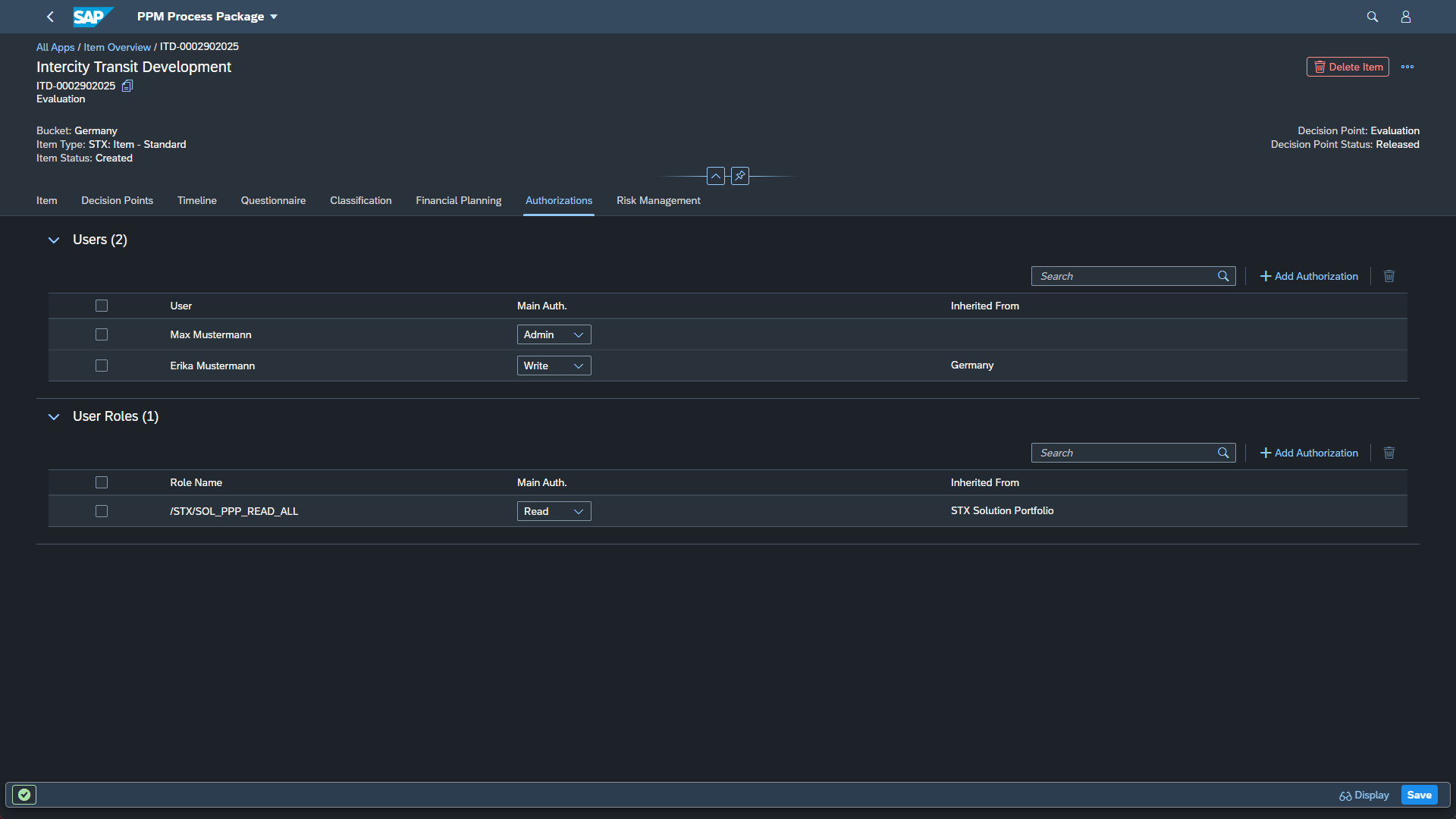Copy the item ID ITD-0002902025
The image size is (1456, 819).
click(127, 86)
